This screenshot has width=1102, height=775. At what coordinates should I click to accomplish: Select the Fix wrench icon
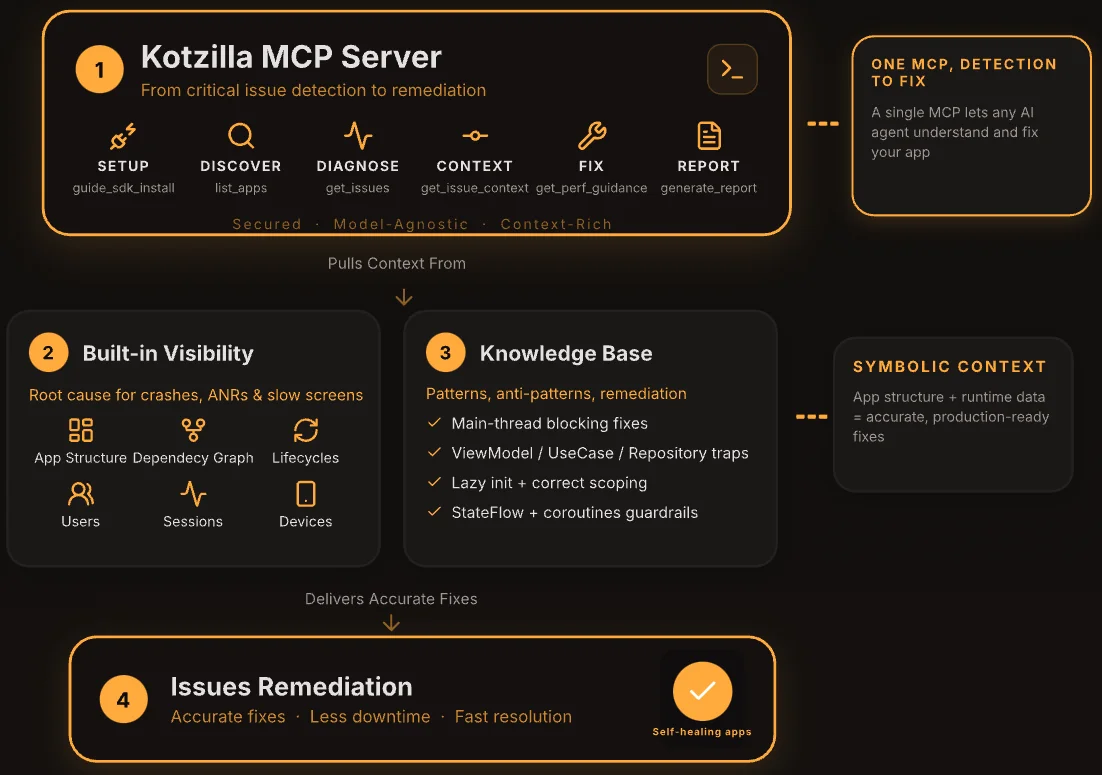coord(592,136)
